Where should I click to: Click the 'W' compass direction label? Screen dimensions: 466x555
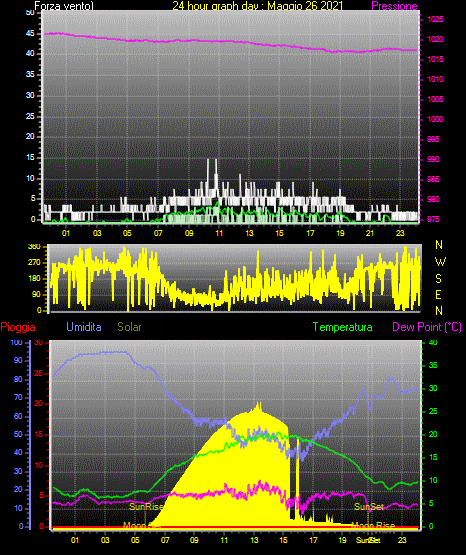pyautogui.click(x=440, y=262)
